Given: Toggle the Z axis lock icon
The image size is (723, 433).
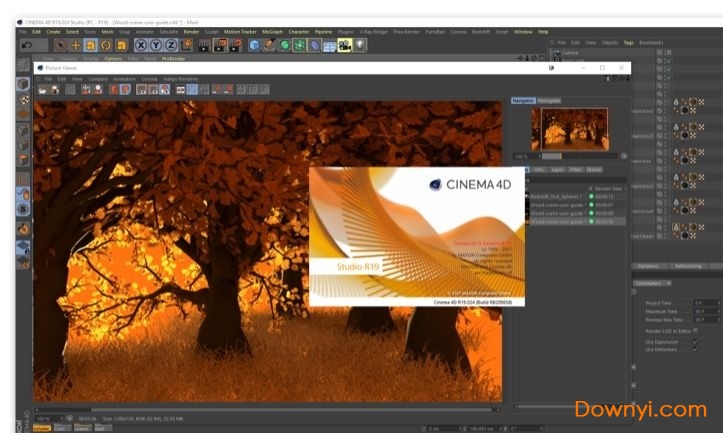Looking at the screenshot, I should click(171, 45).
